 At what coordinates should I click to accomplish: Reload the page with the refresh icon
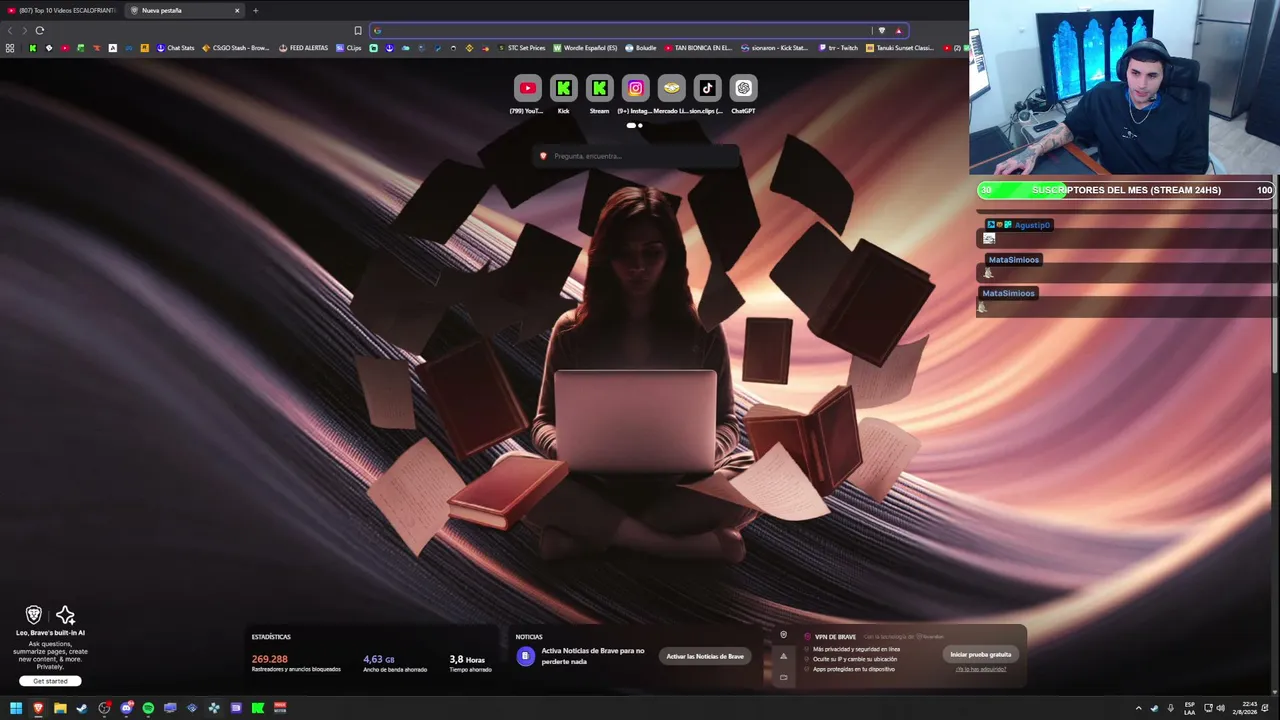click(x=40, y=30)
